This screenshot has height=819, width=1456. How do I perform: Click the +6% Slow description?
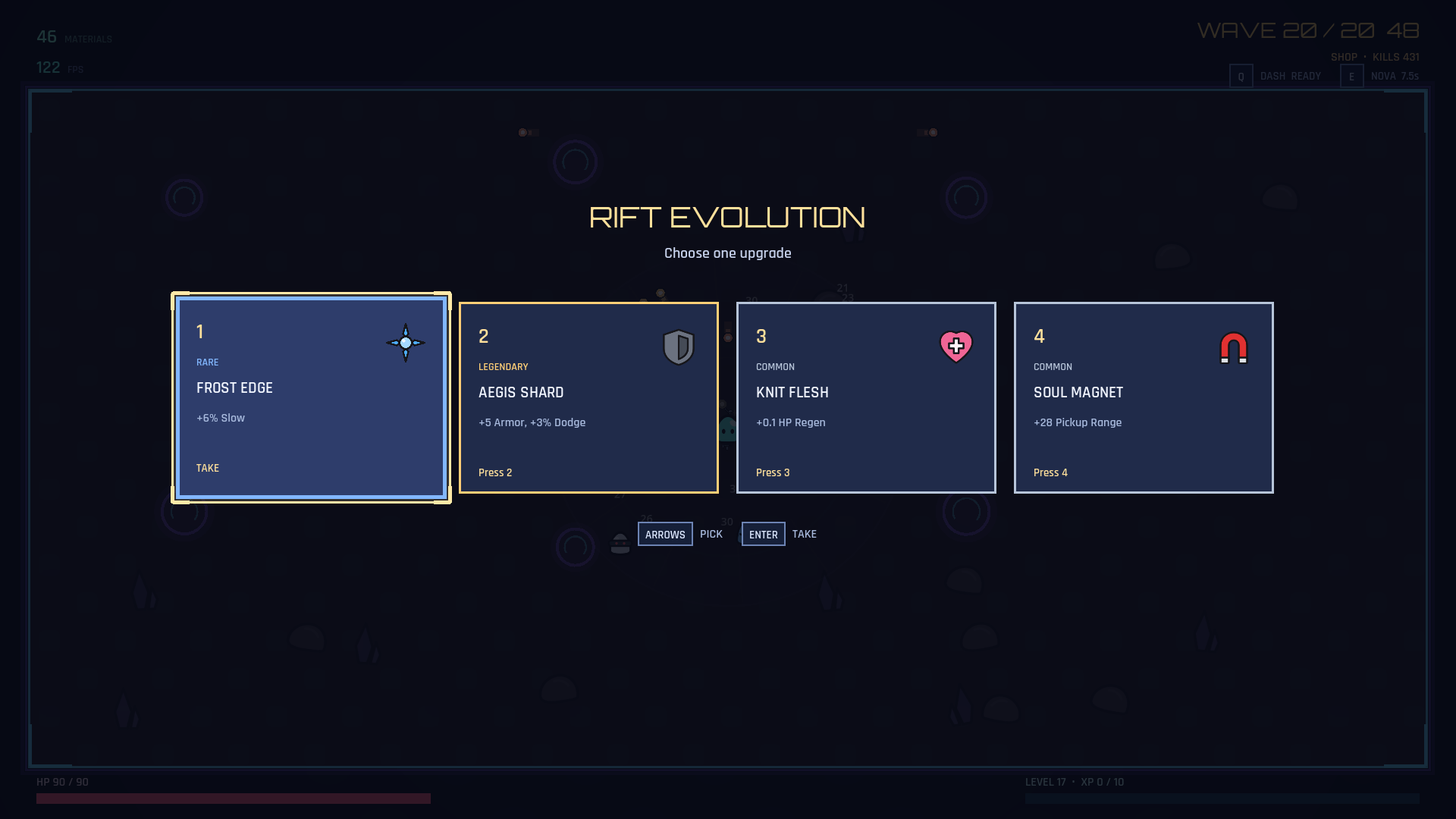coord(221,418)
